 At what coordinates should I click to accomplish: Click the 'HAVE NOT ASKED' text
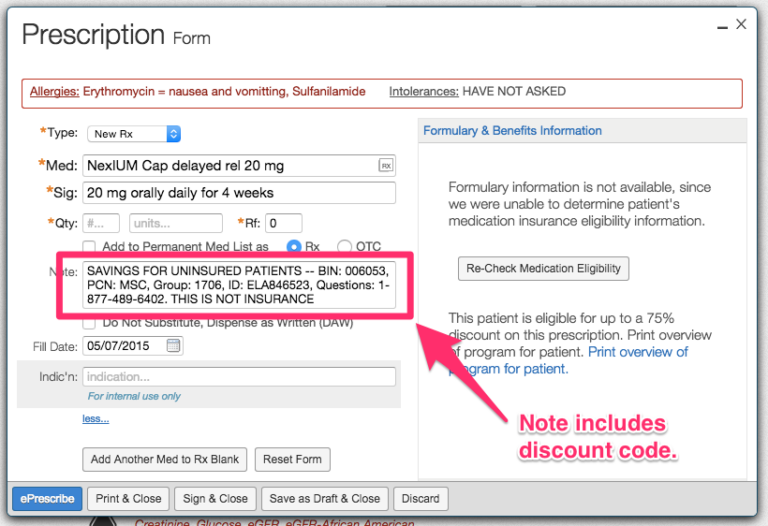coord(514,92)
